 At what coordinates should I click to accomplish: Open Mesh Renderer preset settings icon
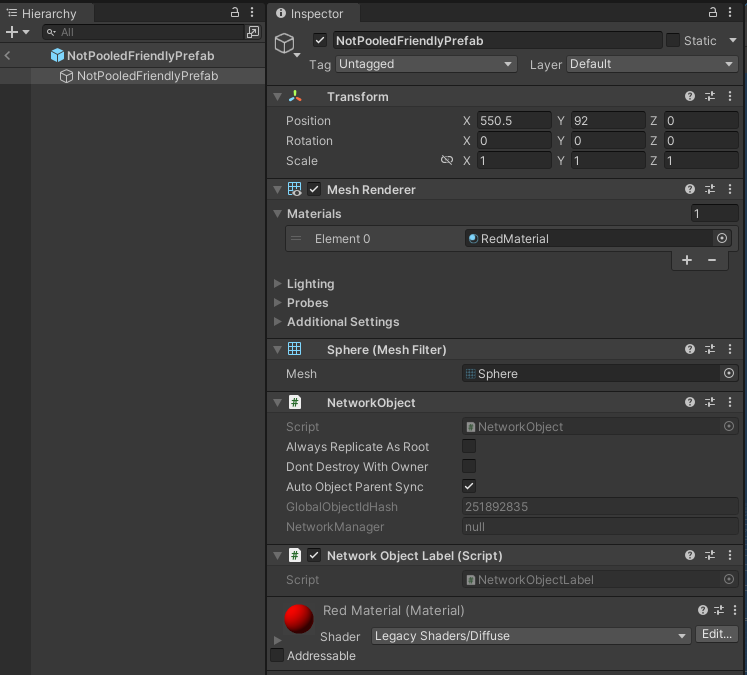pyautogui.click(x=710, y=190)
